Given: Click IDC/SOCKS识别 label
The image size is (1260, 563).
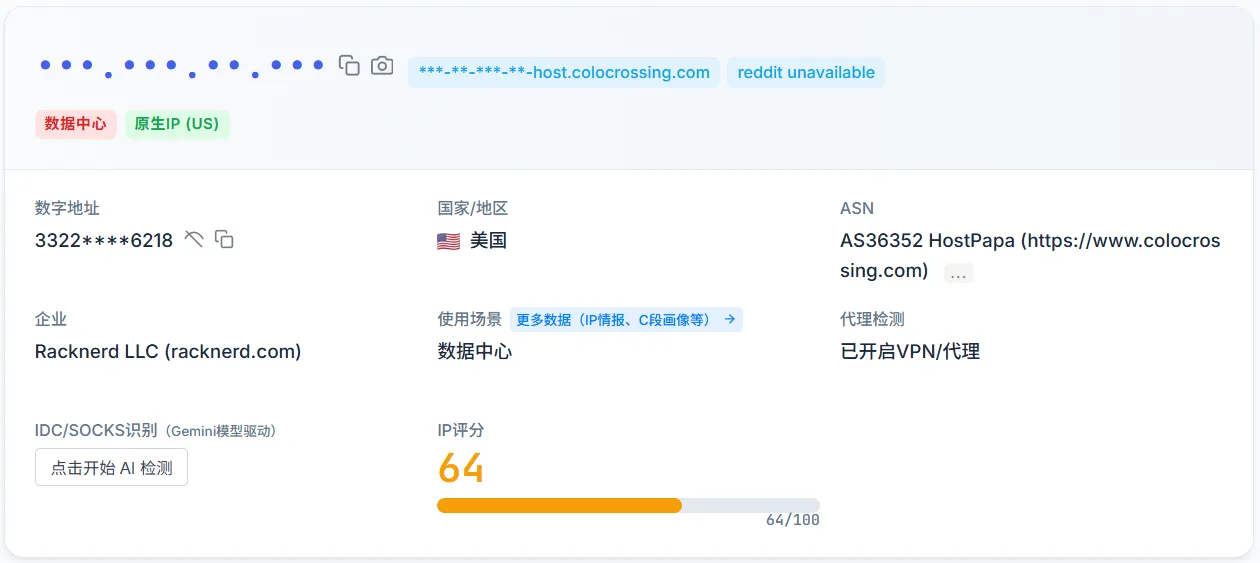Looking at the screenshot, I should click(96, 430).
